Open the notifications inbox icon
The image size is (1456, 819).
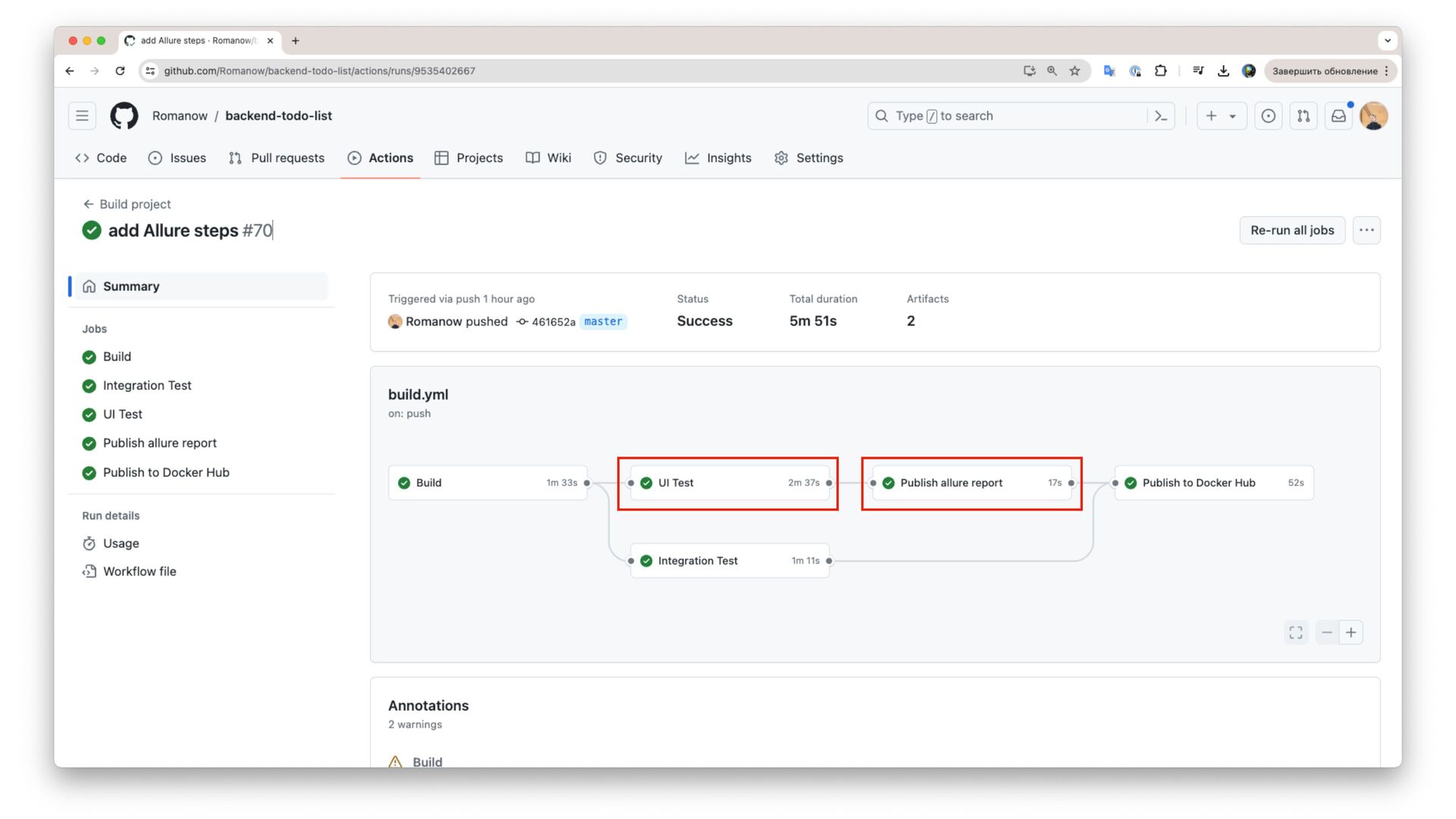click(x=1338, y=116)
